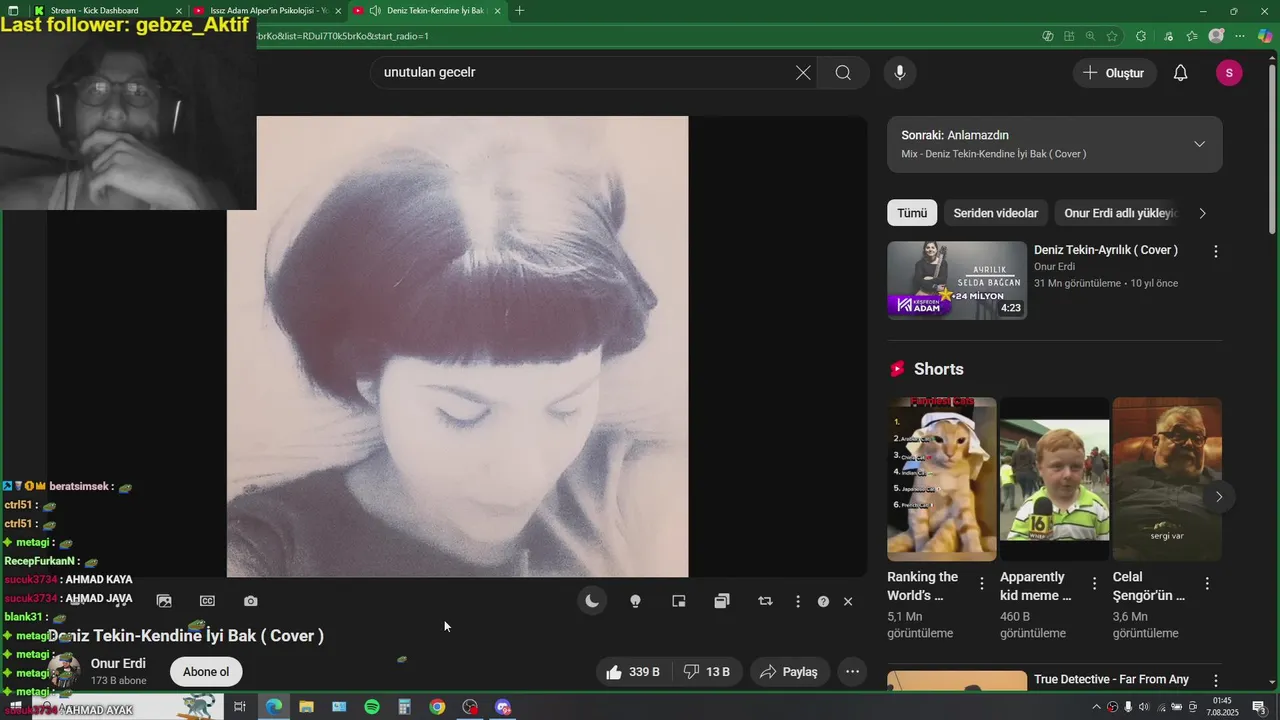Add the page to favorites with the star

pos(1112,36)
